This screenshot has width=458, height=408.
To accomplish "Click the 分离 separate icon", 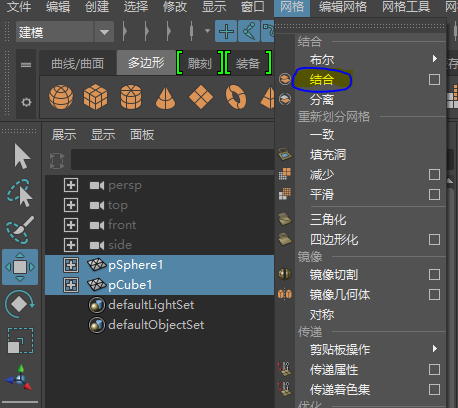I will [x=285, y=99].
